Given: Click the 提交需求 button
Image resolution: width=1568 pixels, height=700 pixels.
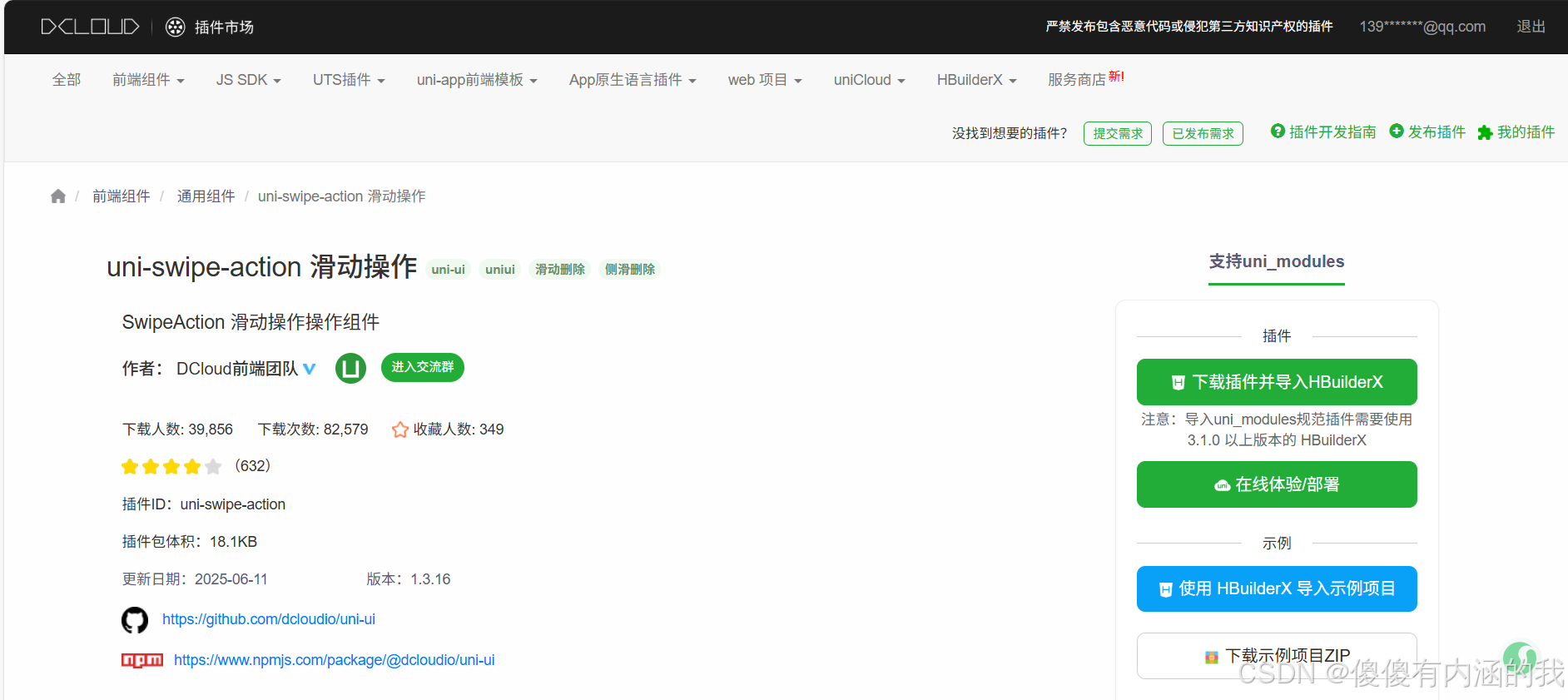Looking at the screenshot, I should (x=1118, y=133).
